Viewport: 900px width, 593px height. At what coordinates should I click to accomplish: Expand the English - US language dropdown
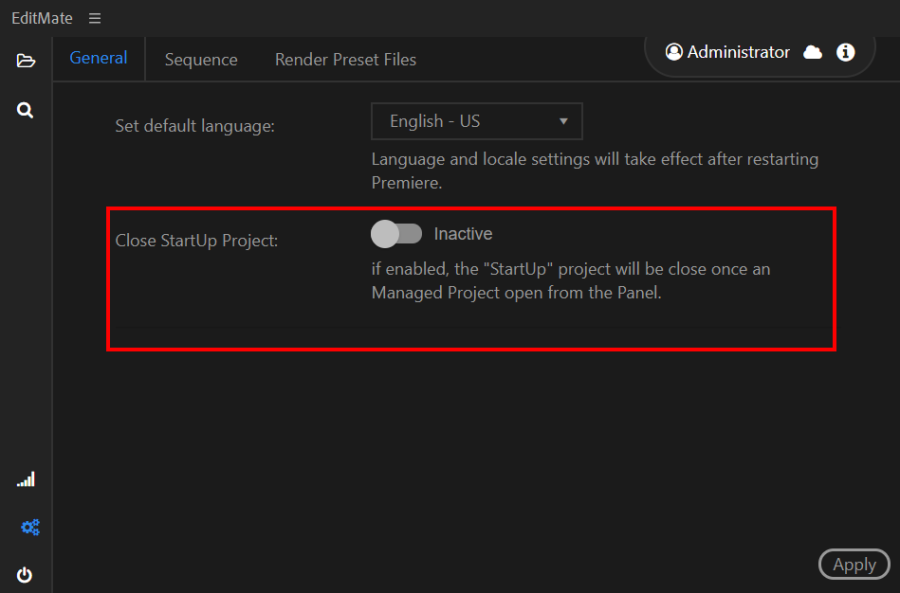476,121
